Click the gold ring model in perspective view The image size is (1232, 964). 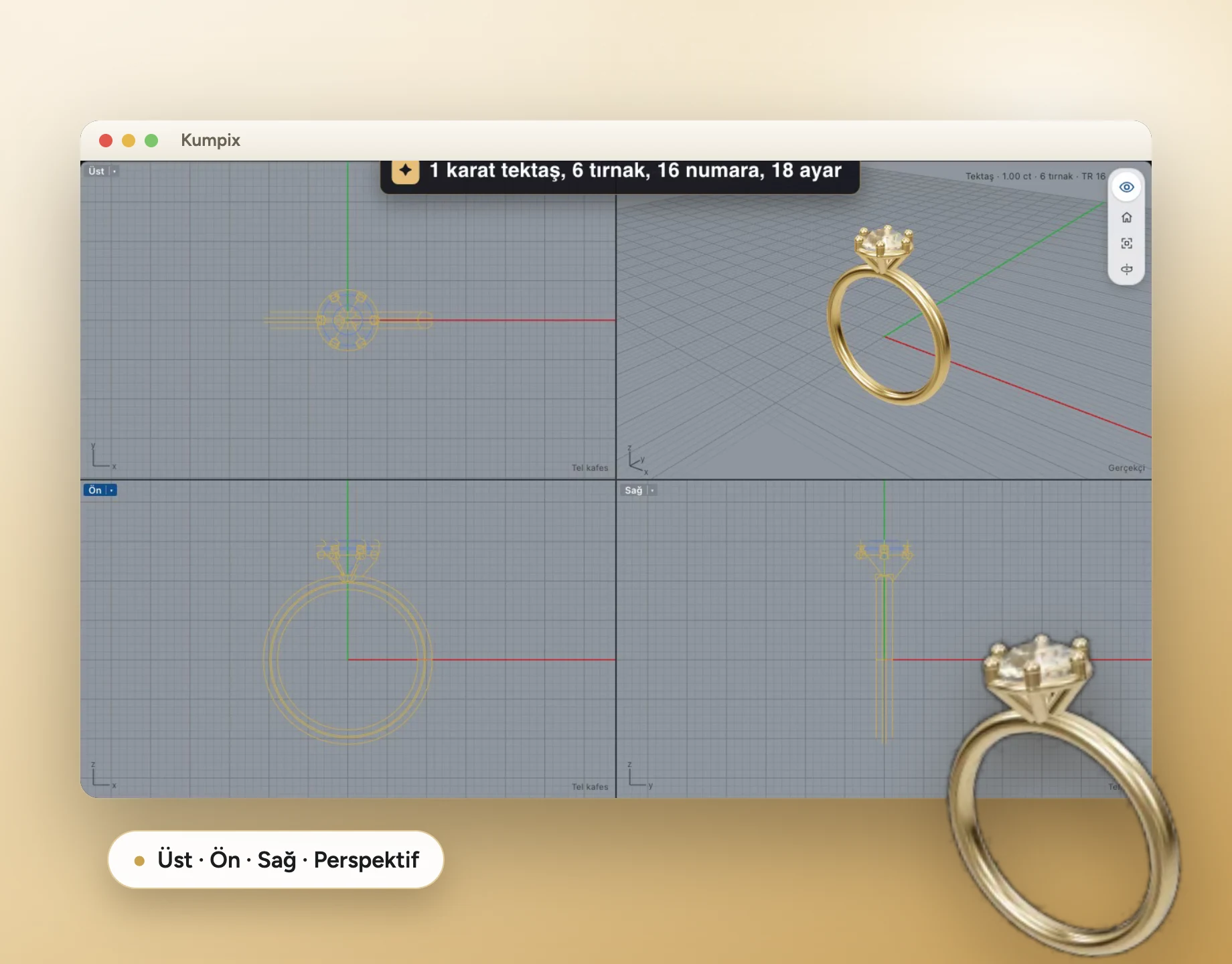coord(889,315)
